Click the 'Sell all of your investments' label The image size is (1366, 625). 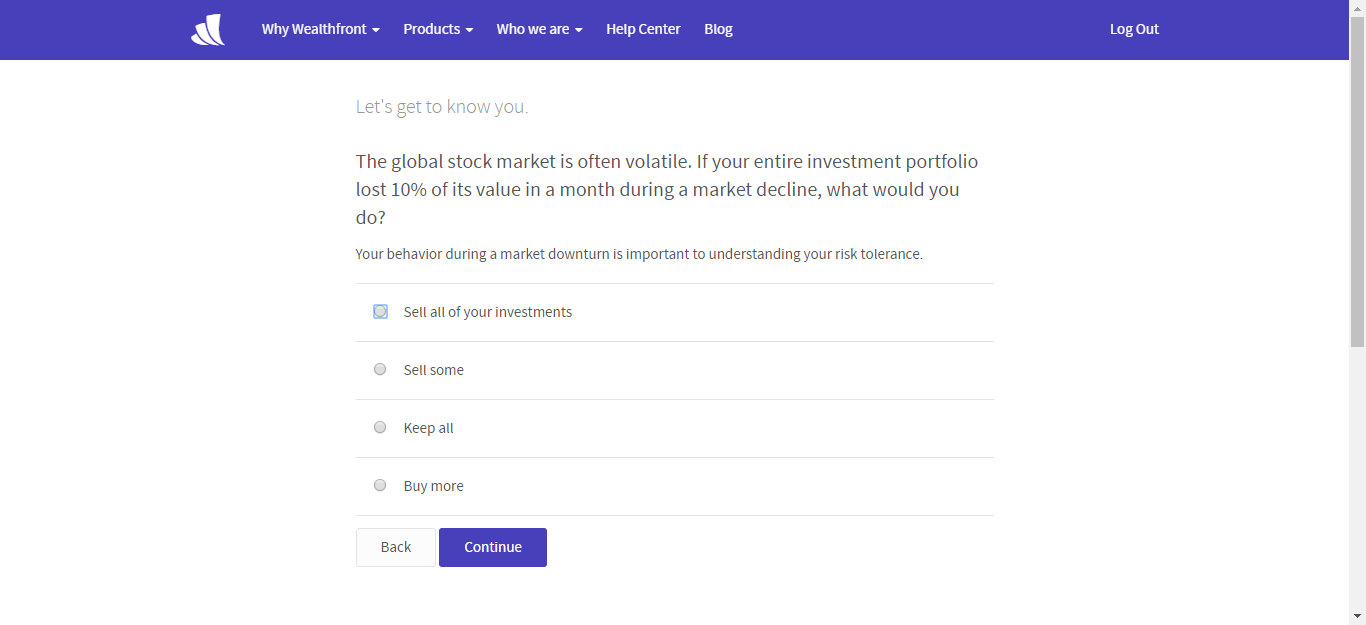point(488,312)
